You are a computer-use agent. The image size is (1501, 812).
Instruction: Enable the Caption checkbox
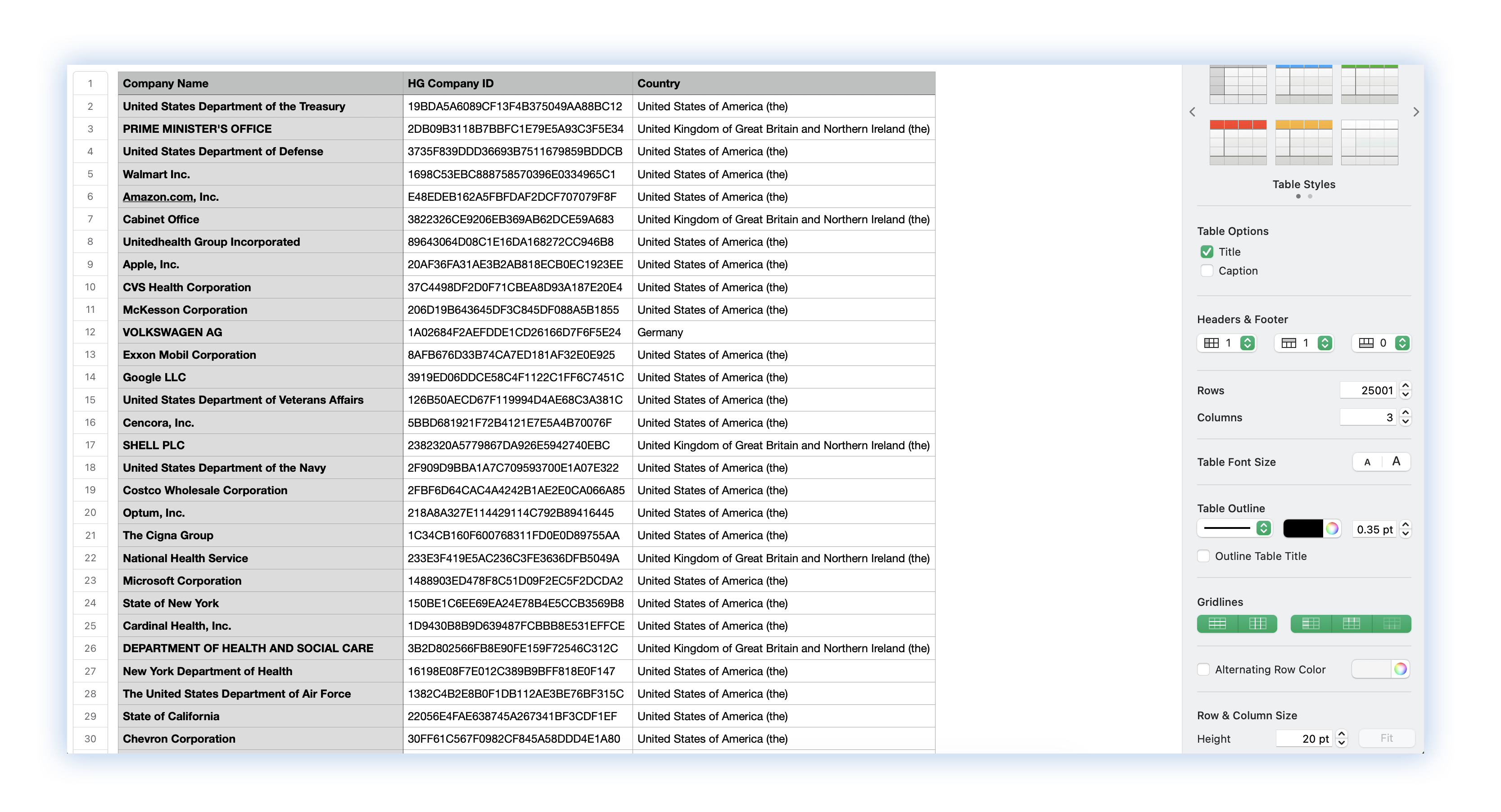(x=1207, y=271)
